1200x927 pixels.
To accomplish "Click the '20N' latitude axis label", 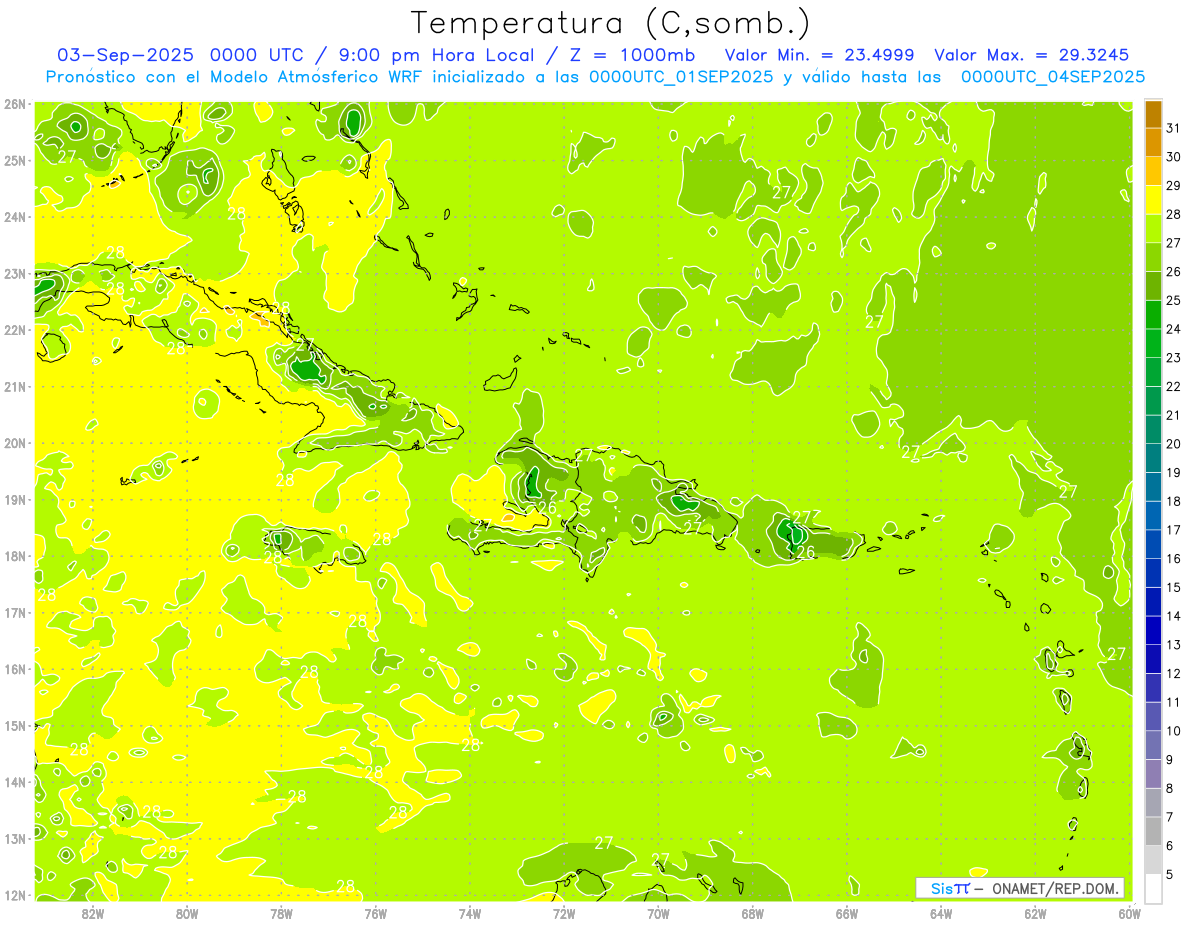I will (14, 443).
